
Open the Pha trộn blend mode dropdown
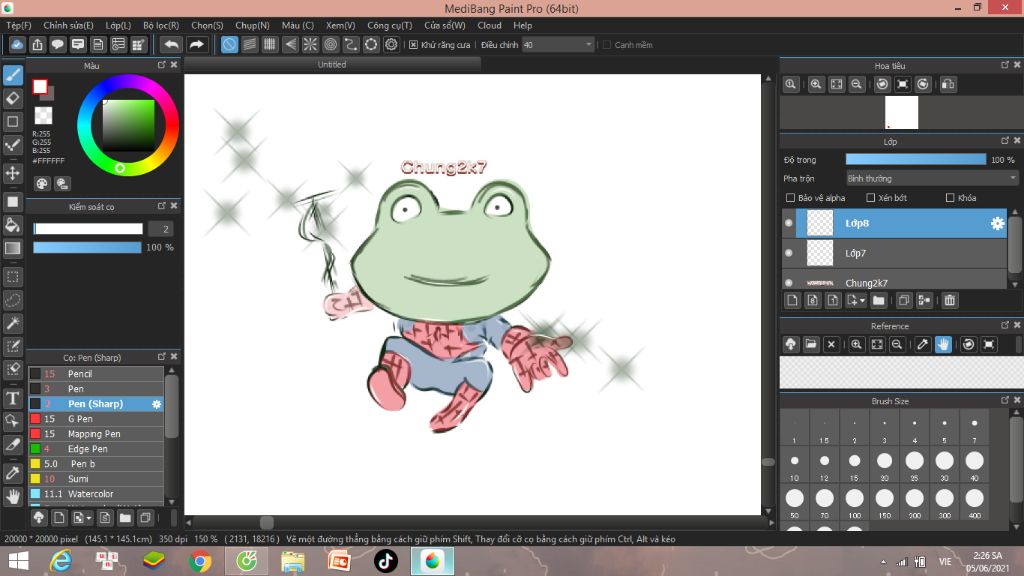tap(932, 178)
